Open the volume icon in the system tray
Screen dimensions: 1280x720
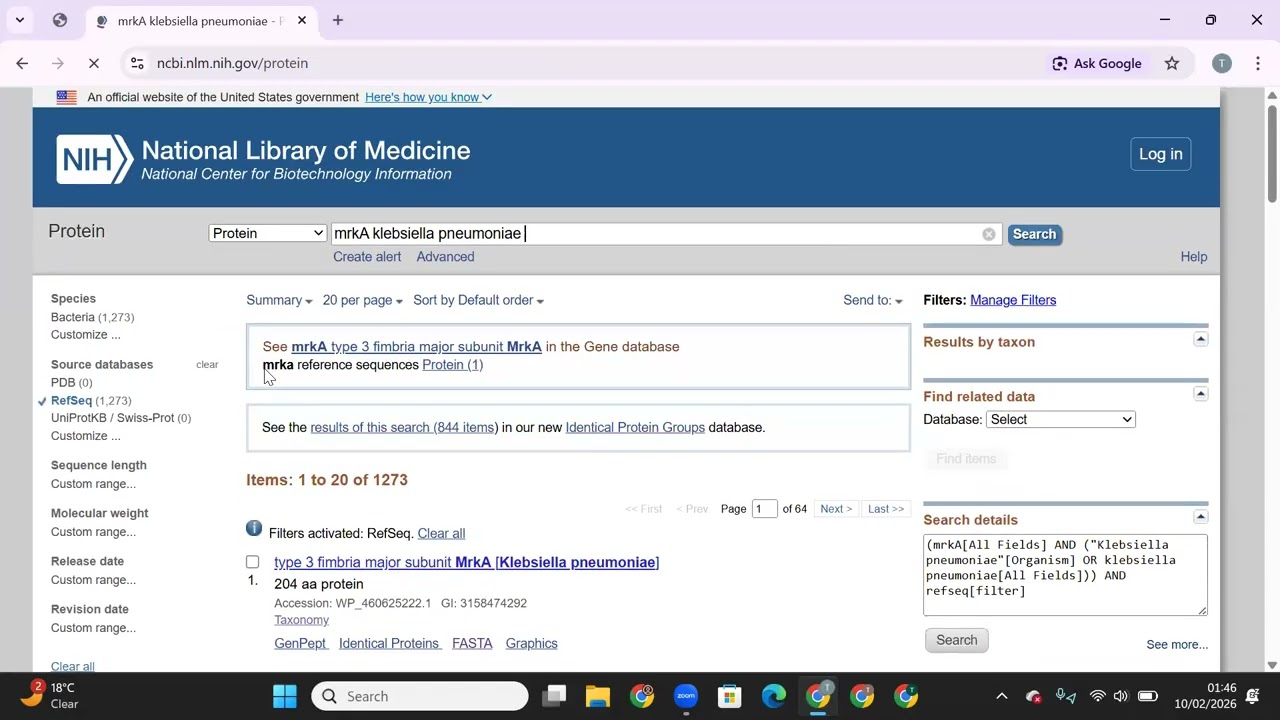[1120, 696]
